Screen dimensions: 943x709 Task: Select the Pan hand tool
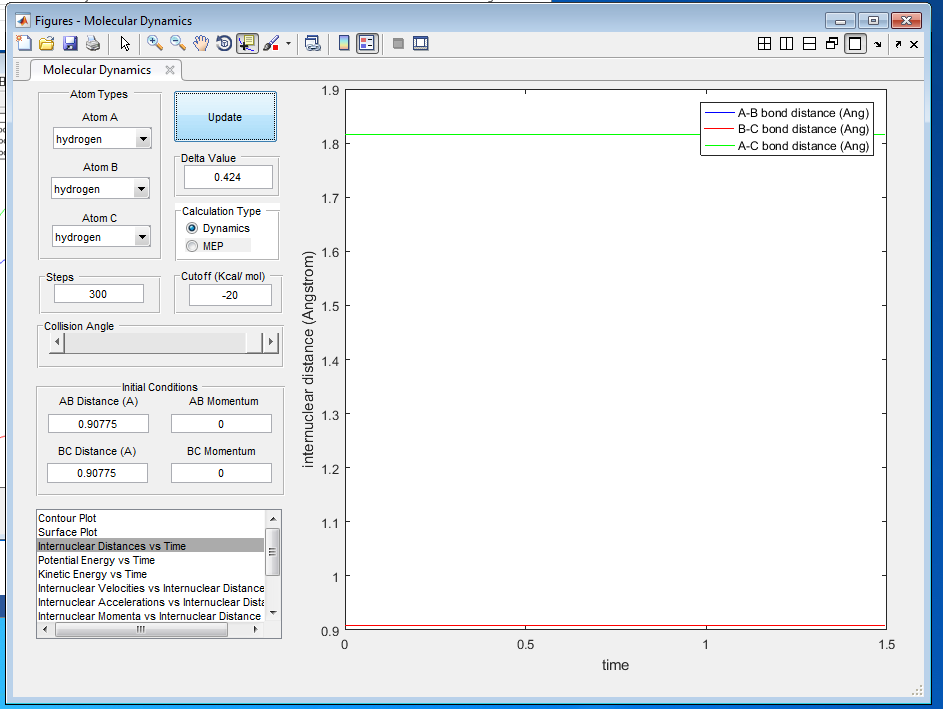(201, 43)
